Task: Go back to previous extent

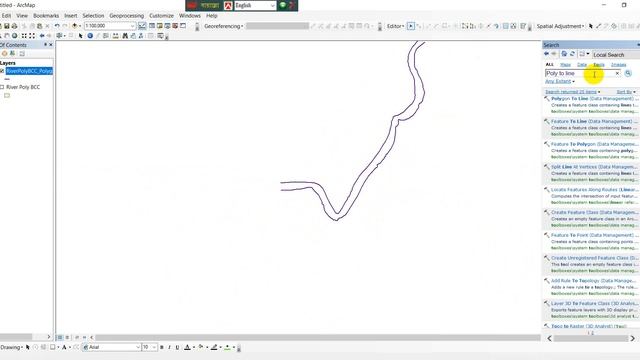Action: pyautogui.click(x=42, y=36)
